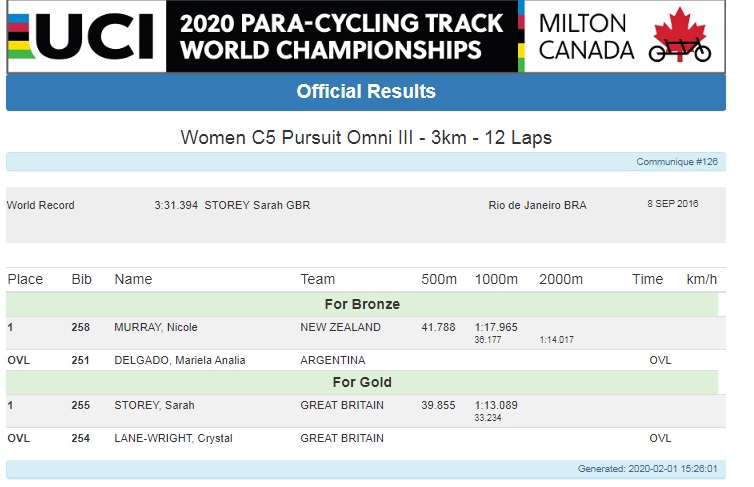Screen dimensions: 754x487
Task: Select the Official Results header bar
Action: [366, 92]
